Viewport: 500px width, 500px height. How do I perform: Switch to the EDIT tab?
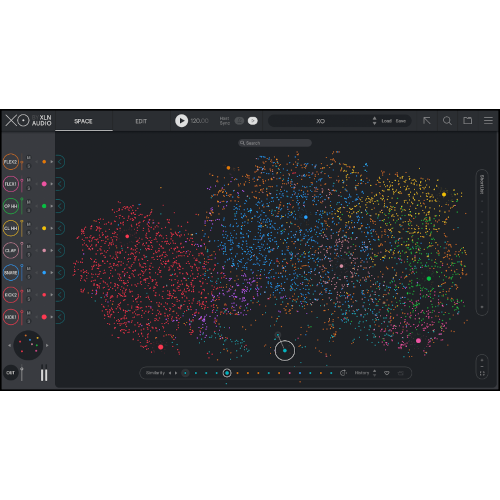pyautogui.click(x=141, y=121)
